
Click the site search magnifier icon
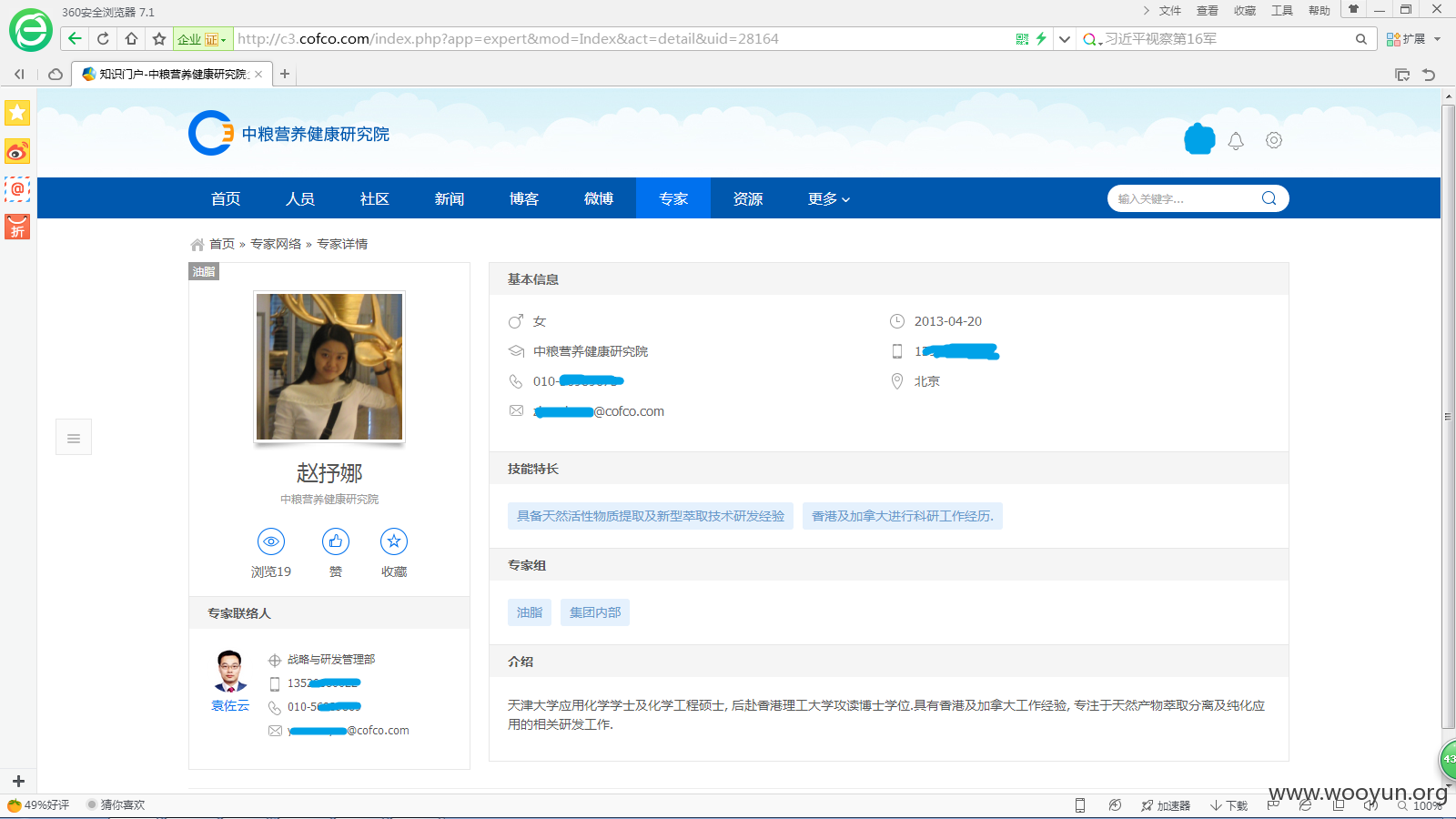pos(1269,198)
